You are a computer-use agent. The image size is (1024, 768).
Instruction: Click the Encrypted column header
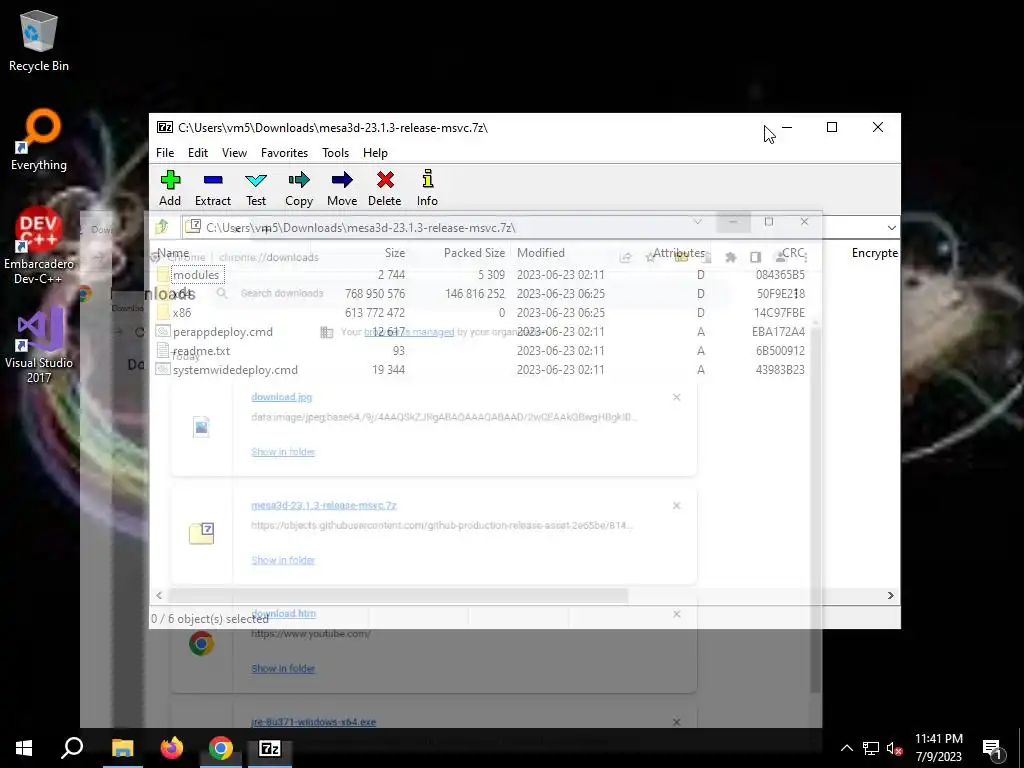coord(874,253)
